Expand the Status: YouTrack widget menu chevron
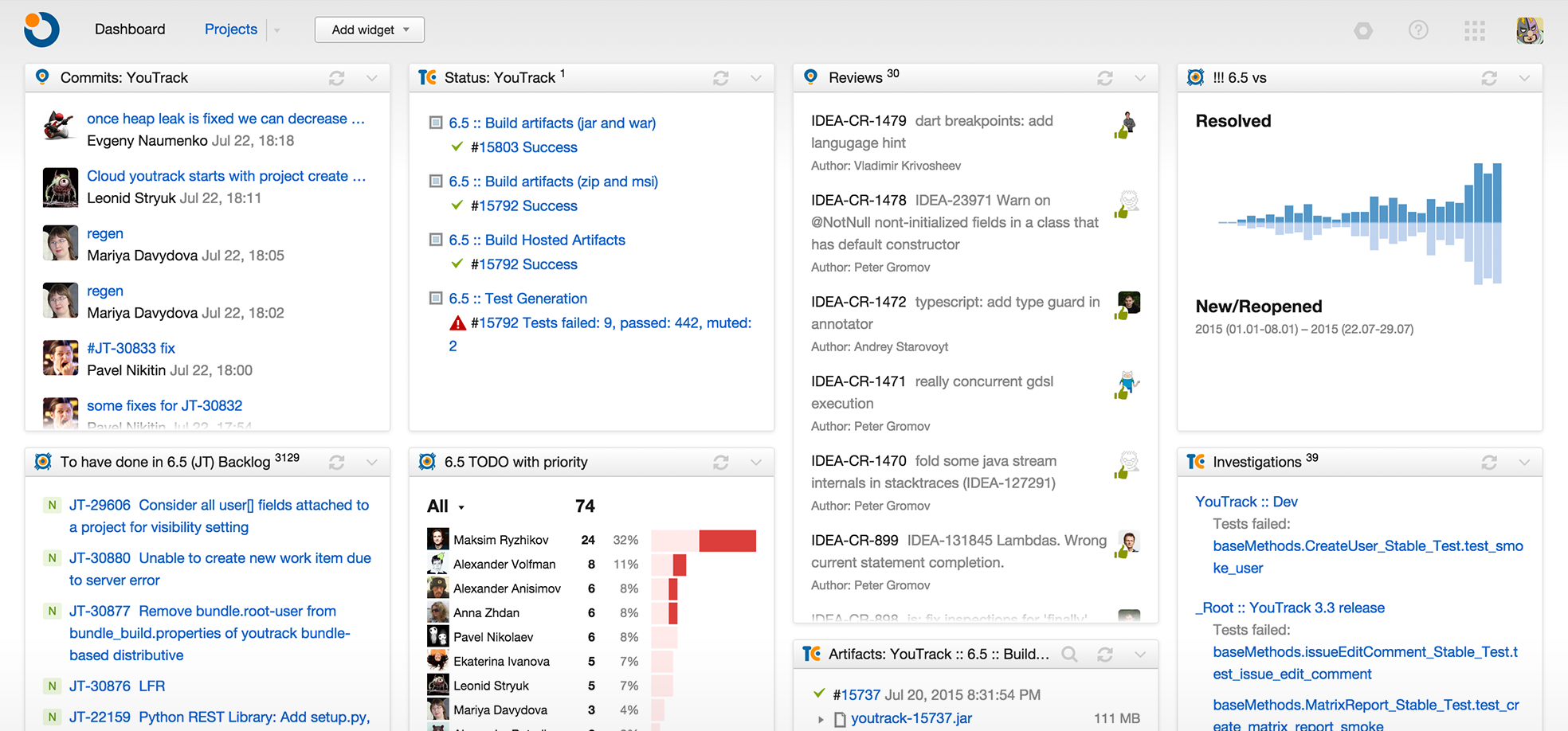Image resolution: width=1568 pixels, height=731 pixels. click(x=756, y=78)
